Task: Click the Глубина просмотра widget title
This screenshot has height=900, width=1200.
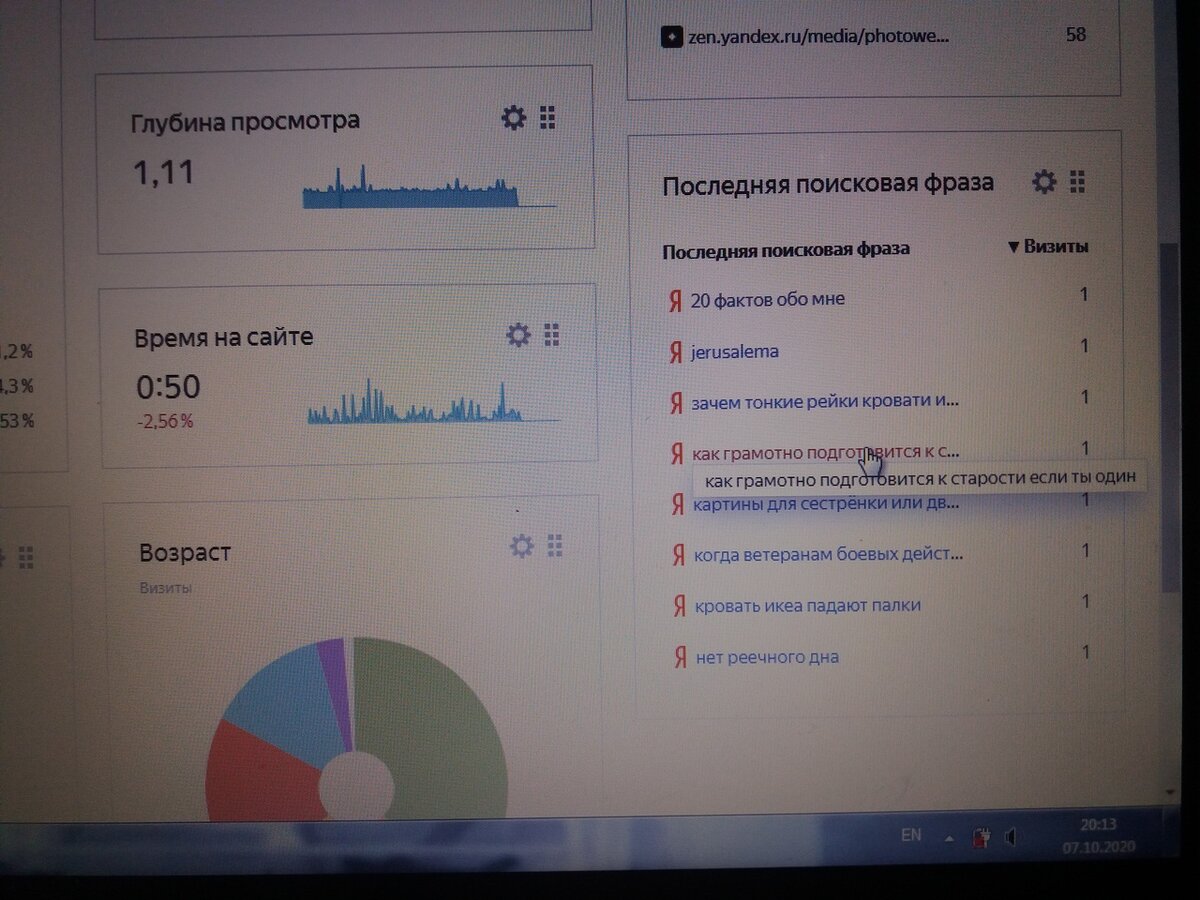Action: tap(245, 122)
